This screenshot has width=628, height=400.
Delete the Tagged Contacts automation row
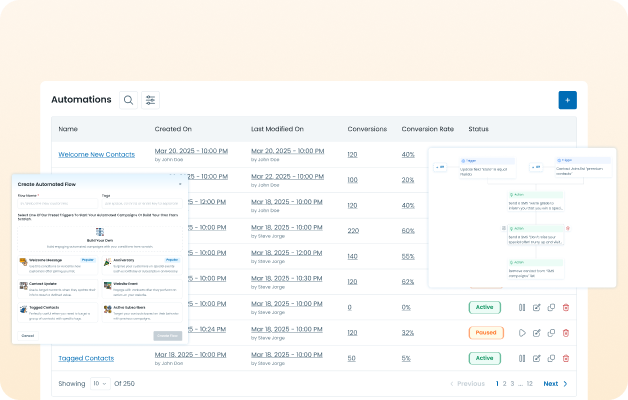[566, 358]
